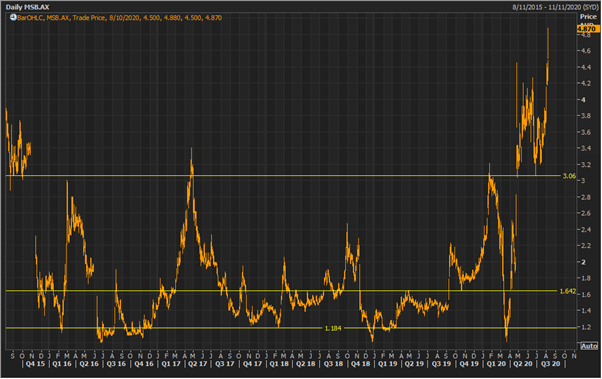Select the 1.642 horizontal line label
Viewport: 602px width, 379px height.
pyautogui.click(x=567, y=291)
